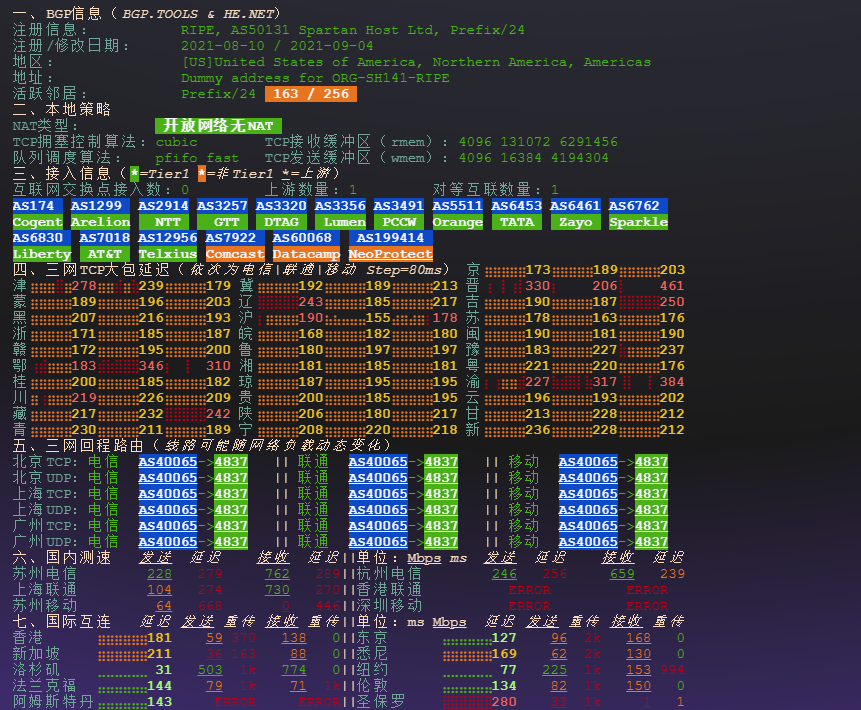The width and height of the screenshot is (861, 710).
Task: Click the AS6453 TATA tag
Action: pyautogui.click(x=517, y=214)
